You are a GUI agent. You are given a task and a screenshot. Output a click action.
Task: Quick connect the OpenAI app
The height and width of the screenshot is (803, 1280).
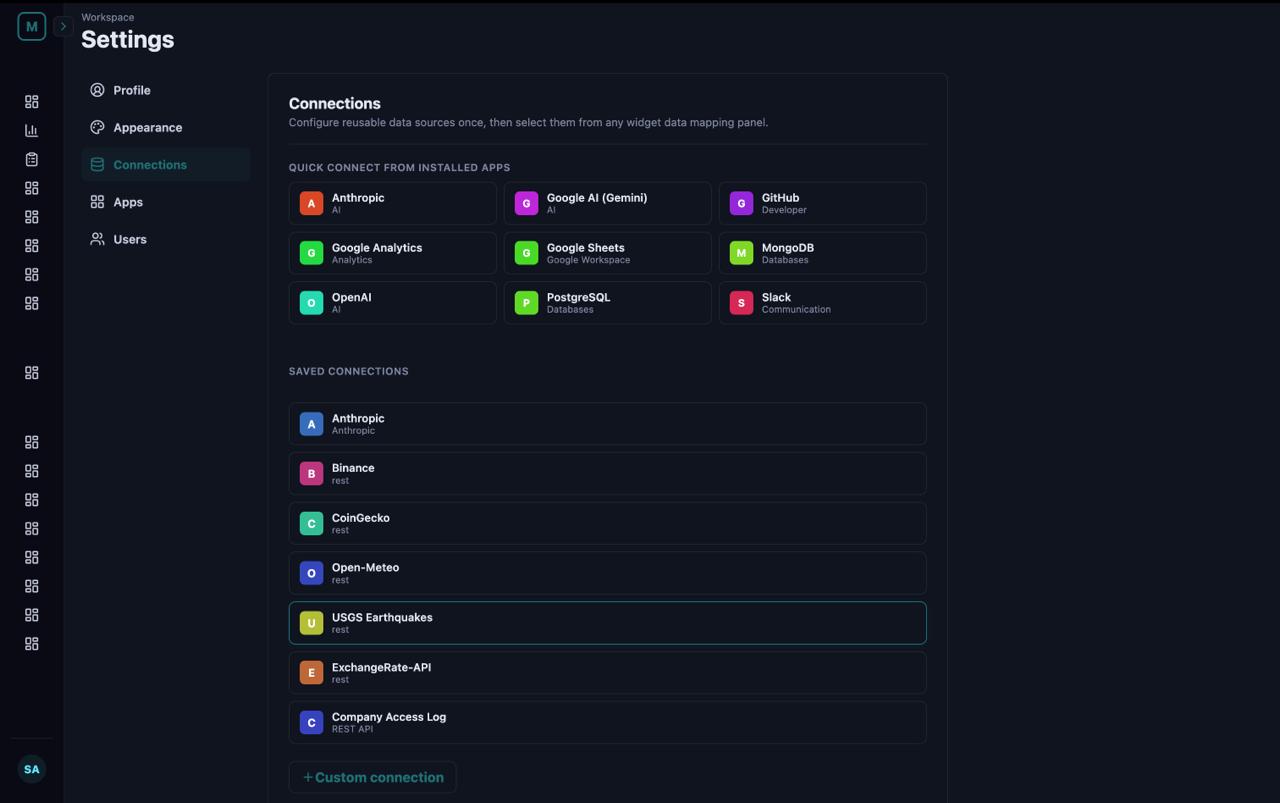[x=392, y=303]
